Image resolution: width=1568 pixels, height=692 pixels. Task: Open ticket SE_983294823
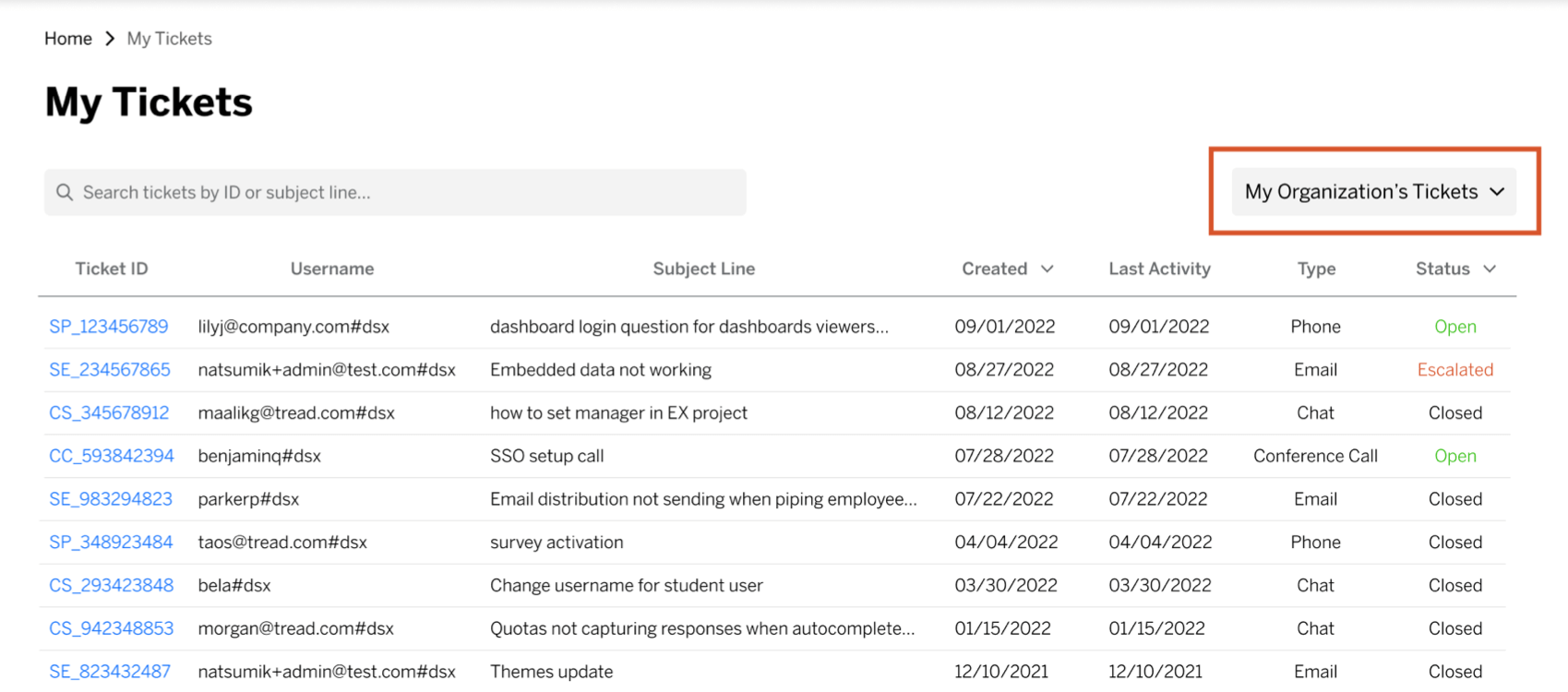(x=111, y=499)
